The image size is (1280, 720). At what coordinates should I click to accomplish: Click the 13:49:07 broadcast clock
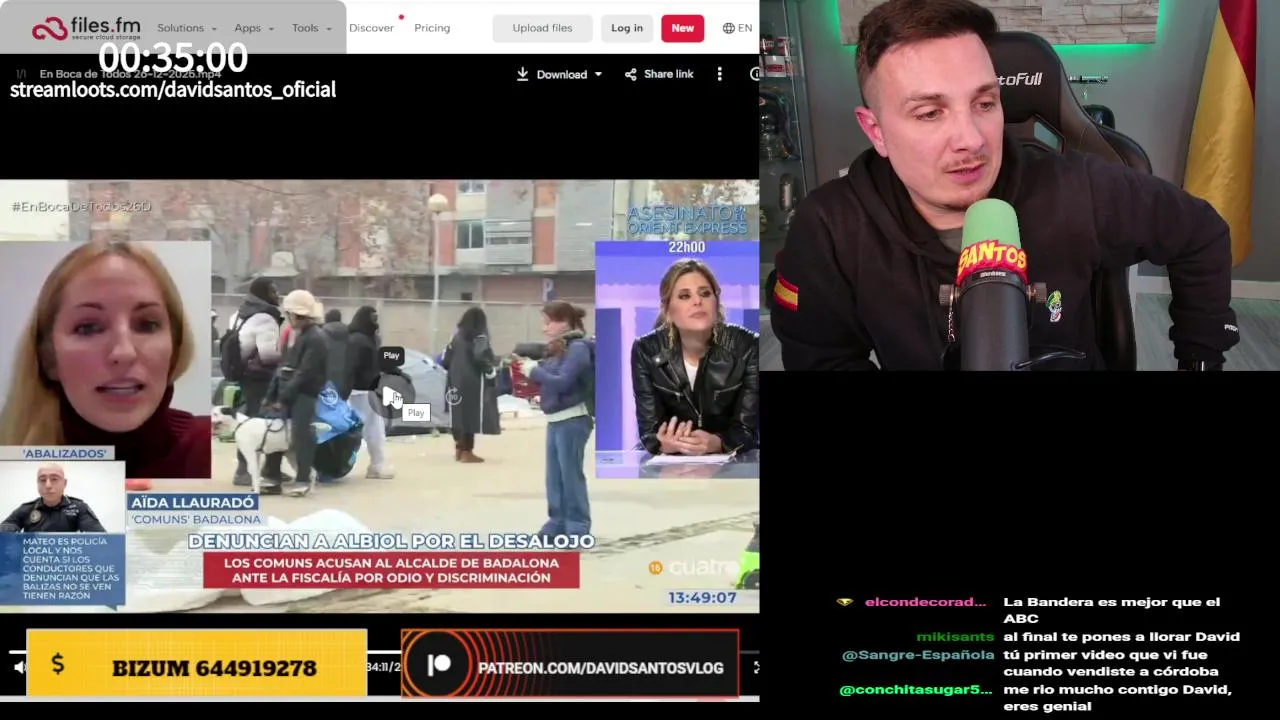[702, 597]
